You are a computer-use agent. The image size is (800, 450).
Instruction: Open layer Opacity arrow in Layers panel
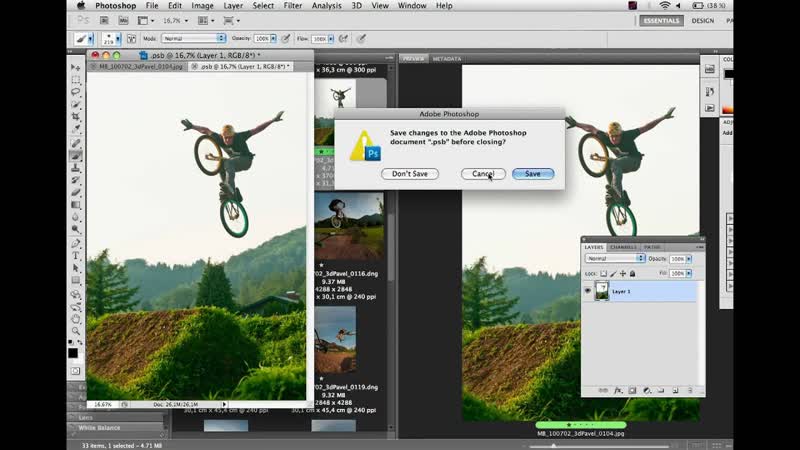(x=689, y=259)
